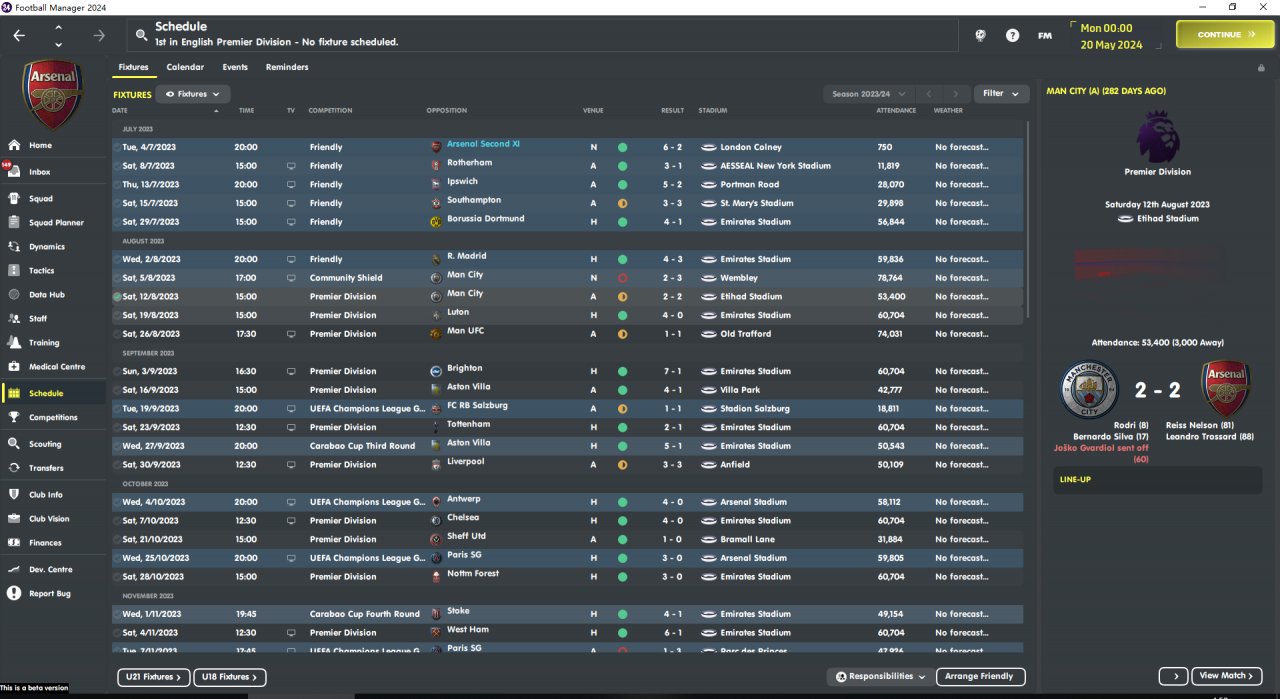Click the fixtures list vertical scrollbar
This screenshot has width=1280, height=699.
[1027, 220]
